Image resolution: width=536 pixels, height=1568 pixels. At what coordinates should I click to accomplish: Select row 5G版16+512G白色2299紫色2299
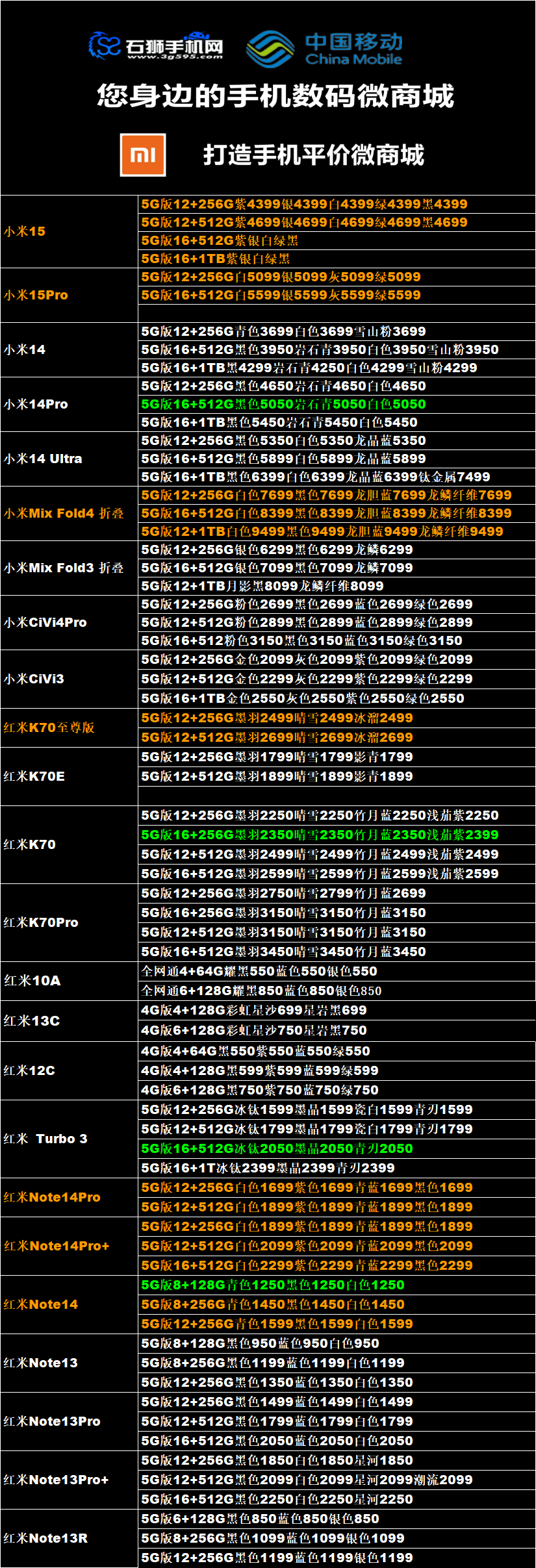(x=337, y=1265)
